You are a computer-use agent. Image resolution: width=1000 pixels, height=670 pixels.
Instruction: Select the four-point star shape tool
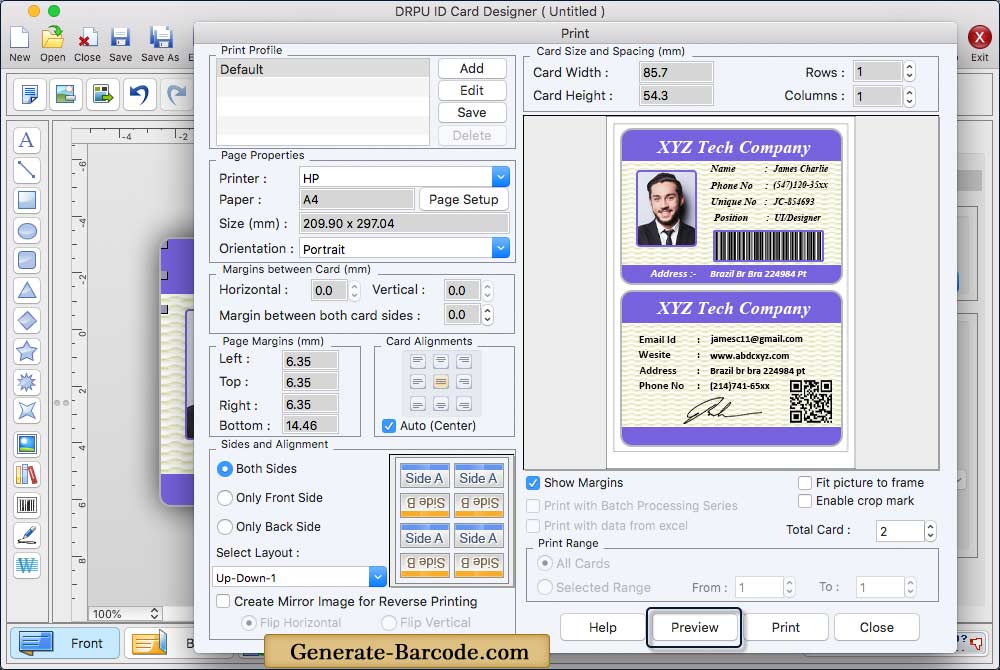click(x=27, y=410)
